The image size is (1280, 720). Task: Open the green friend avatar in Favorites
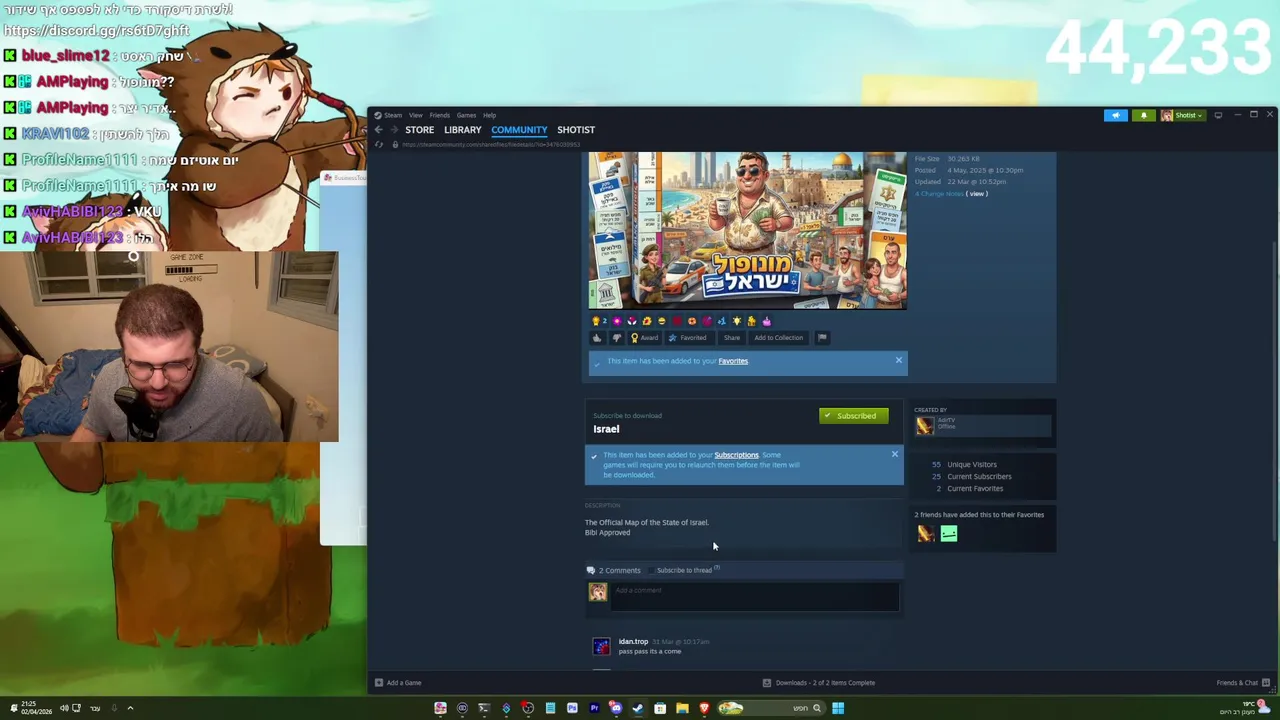pyautogui.click(x=949, y=534)
